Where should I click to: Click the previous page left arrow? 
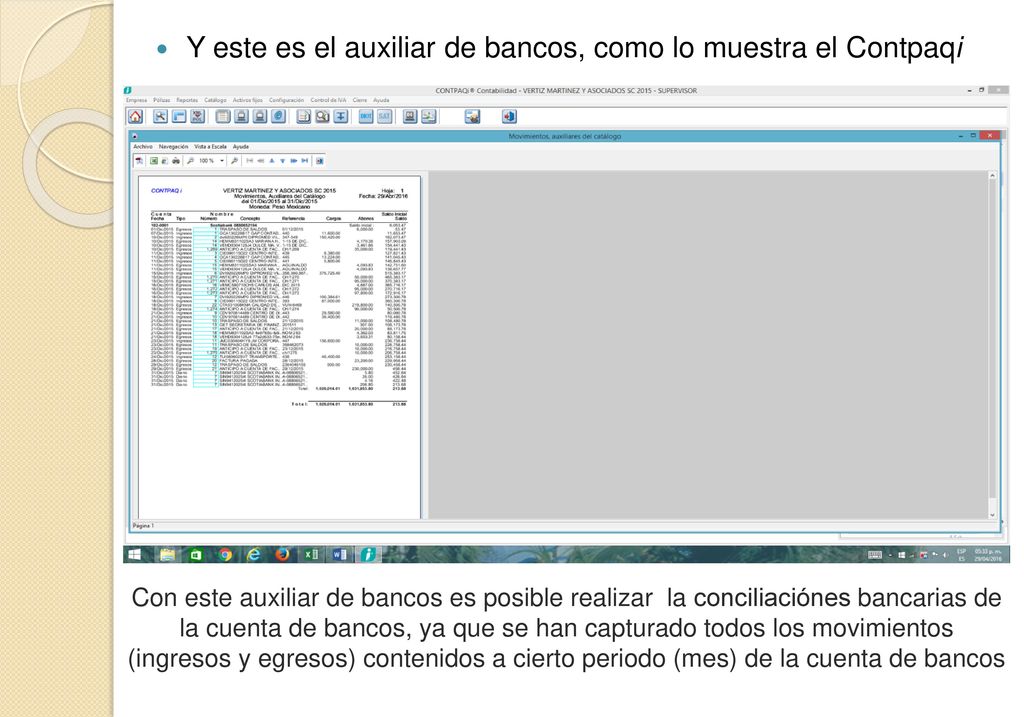261,161
